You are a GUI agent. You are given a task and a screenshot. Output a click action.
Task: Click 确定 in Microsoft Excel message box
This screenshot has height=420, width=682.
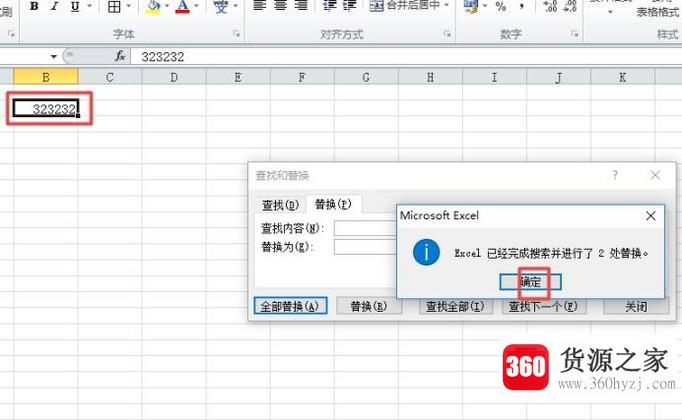pyautogui.click(x=531, y=282)
